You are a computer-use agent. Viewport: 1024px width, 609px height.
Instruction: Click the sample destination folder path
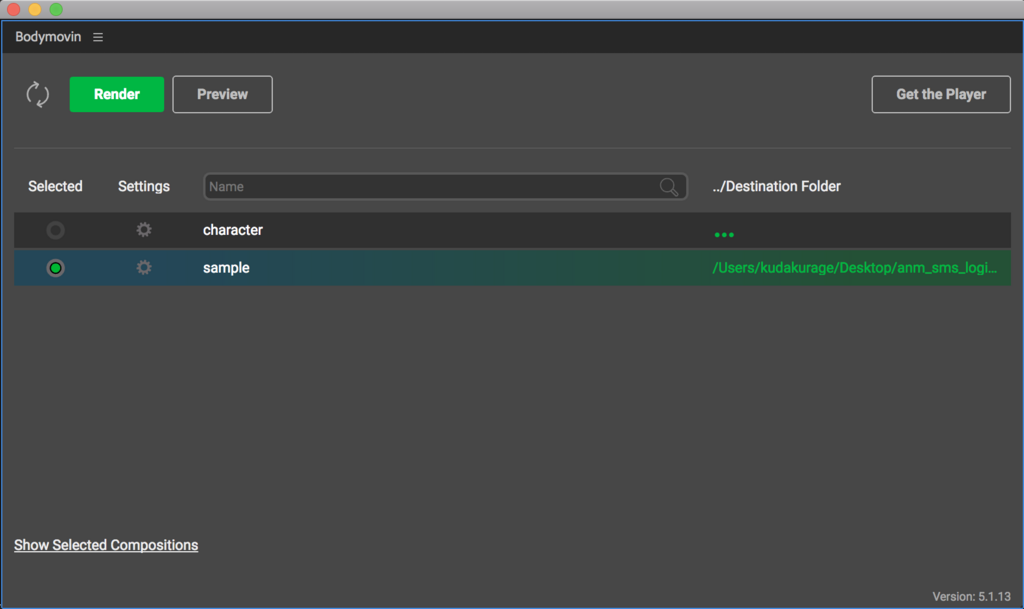pos(854,268)
